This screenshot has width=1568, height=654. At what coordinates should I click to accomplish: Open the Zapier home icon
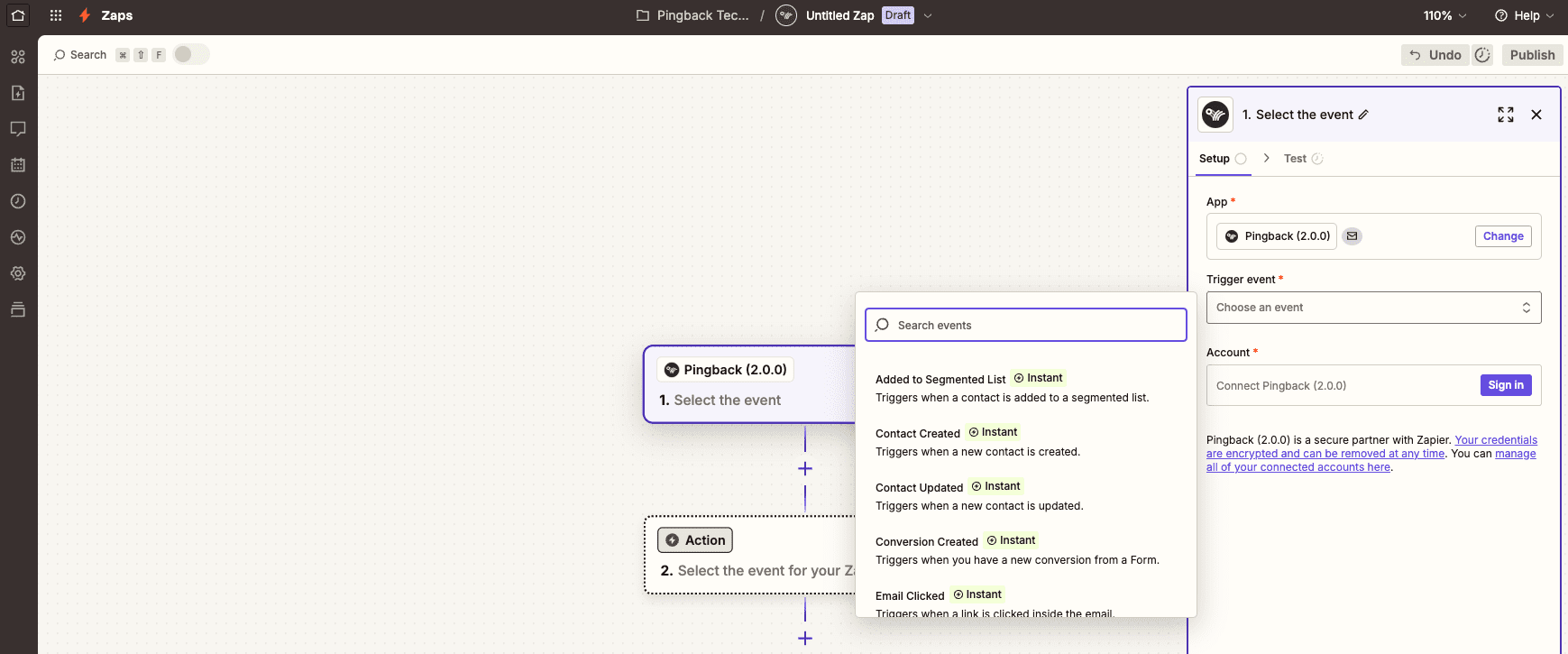(18, 15)
